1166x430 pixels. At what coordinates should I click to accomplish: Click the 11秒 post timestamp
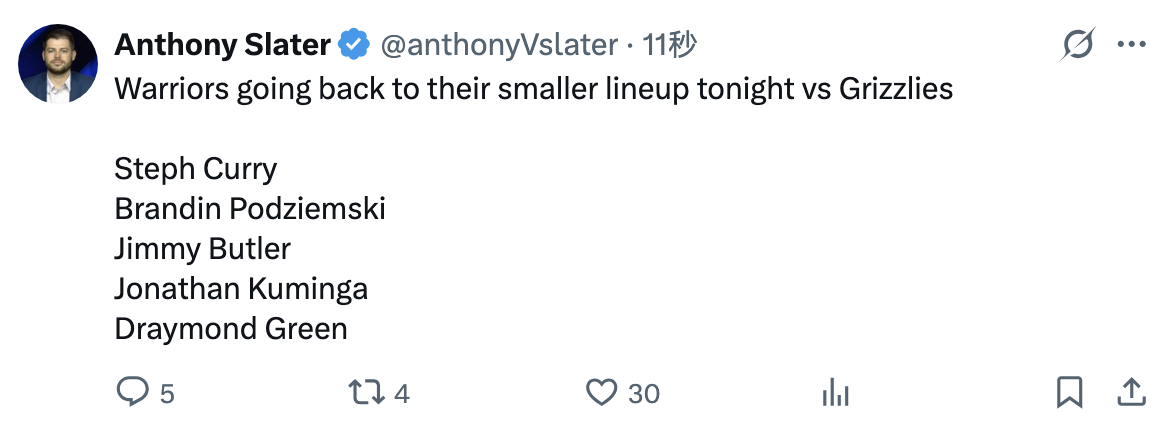pos(670,45)
